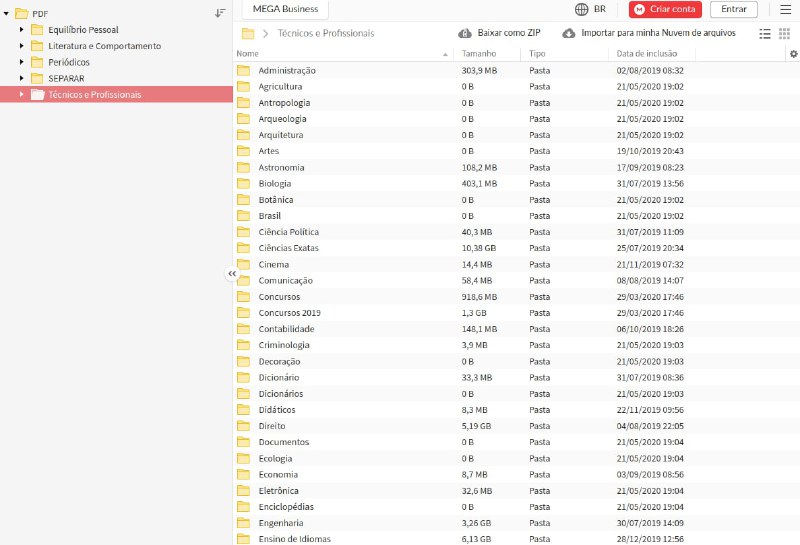The height and width of the screenshot is (545, 800).
Task: Click the Ciências Exatas folder icon
Action: pyautogui.click(x=243, y=248)
